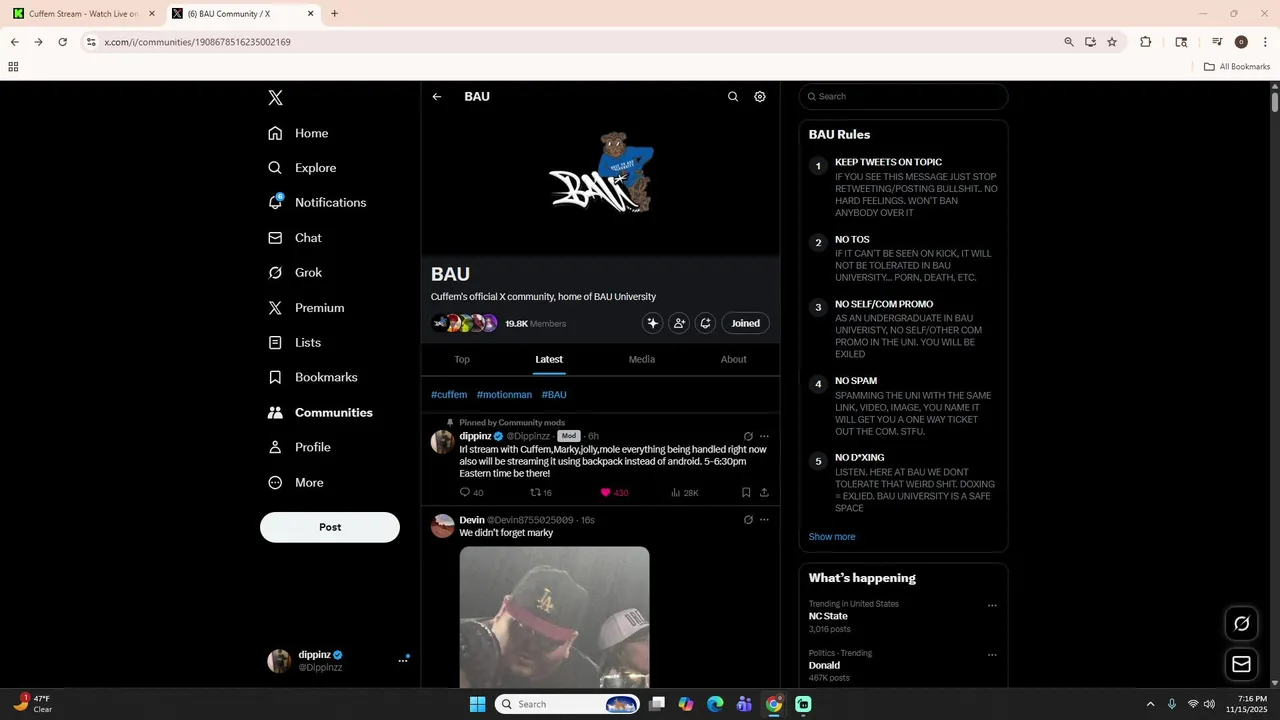Open Devin's post image

click(554, 616)
